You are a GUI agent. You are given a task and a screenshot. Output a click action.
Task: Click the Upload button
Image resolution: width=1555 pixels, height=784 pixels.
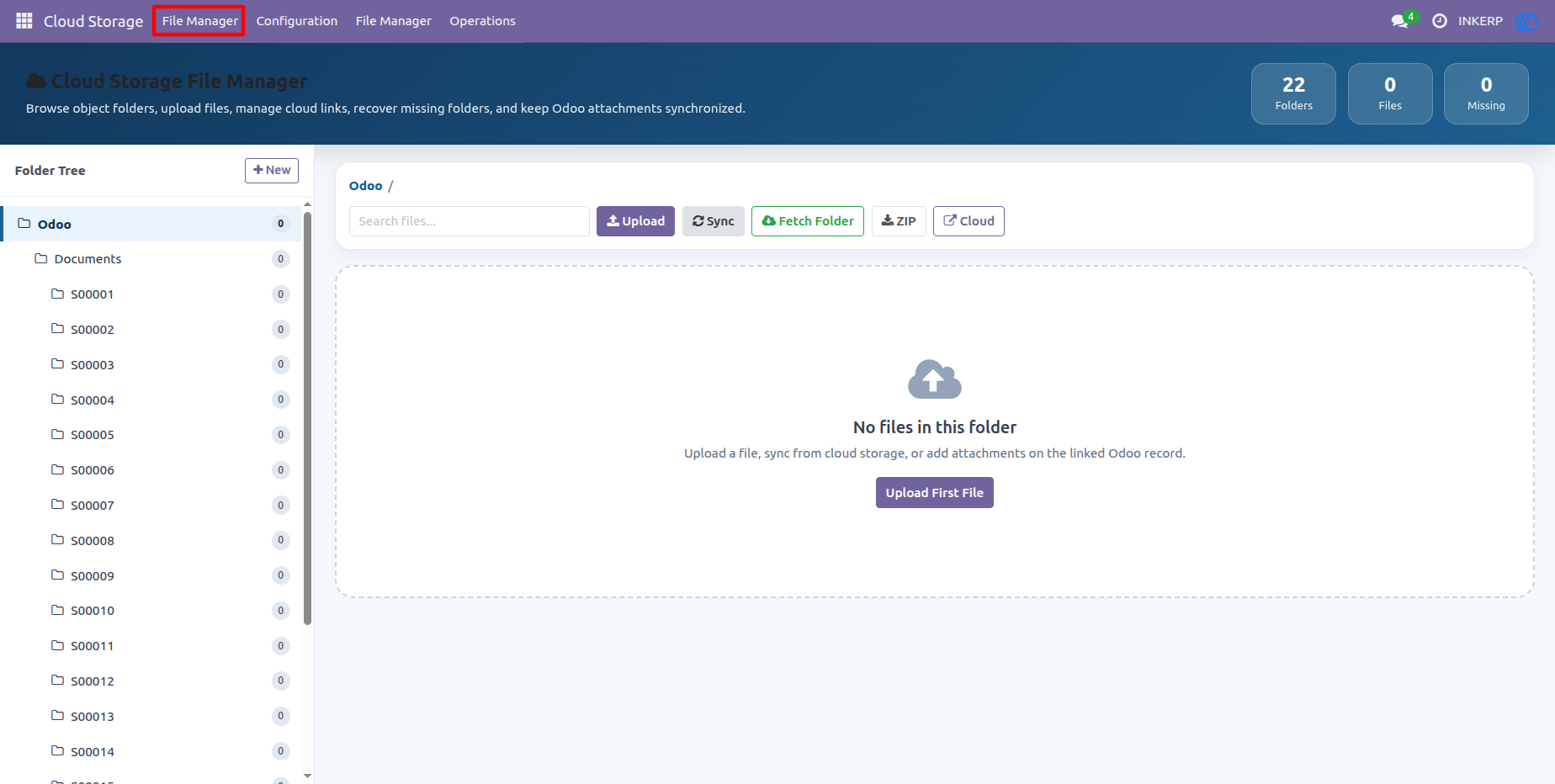point(635,221)
